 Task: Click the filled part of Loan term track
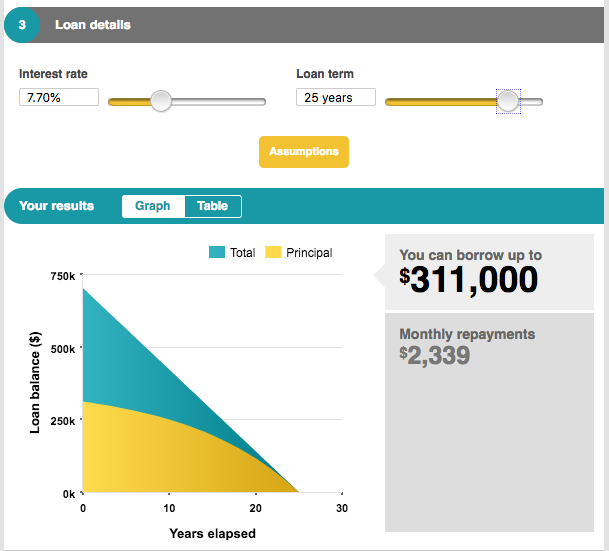[x=440, y=101]
